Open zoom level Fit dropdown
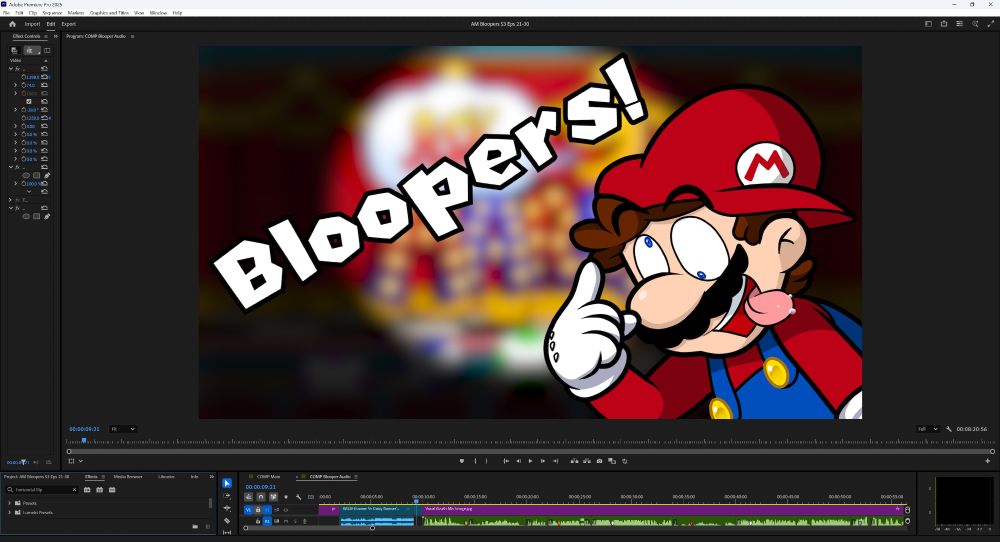Screen dimensions: 1000x542 coord(122,429)
